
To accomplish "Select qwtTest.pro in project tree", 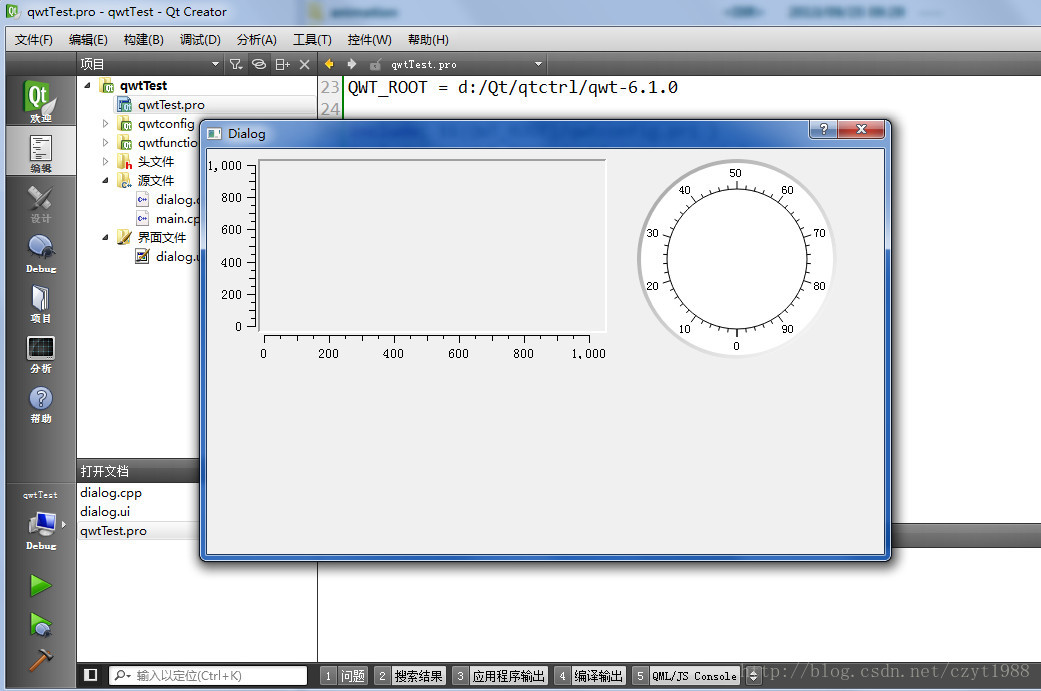I will point(171,105).
